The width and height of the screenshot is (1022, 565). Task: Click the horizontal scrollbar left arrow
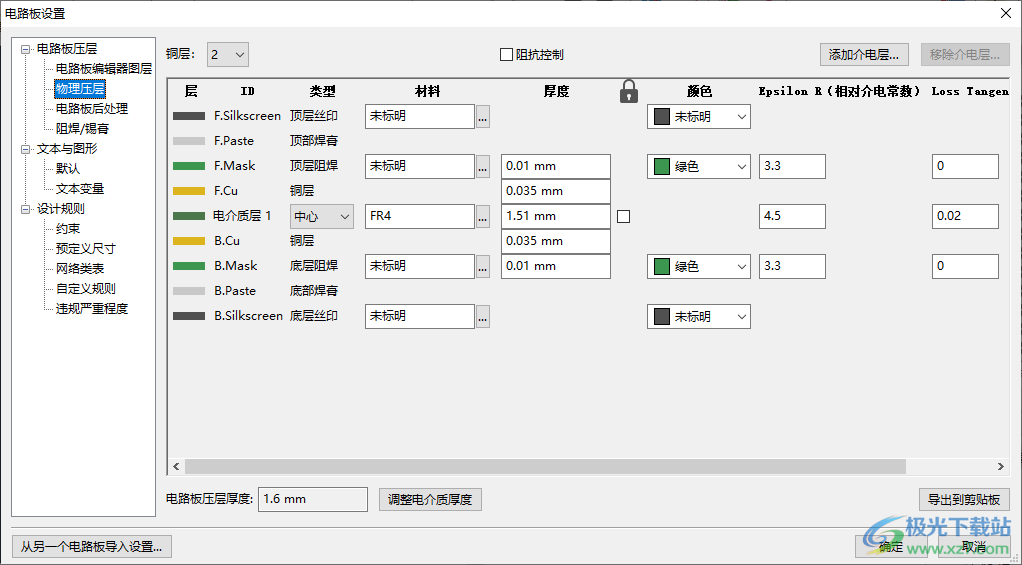click(x=176, y=467)
